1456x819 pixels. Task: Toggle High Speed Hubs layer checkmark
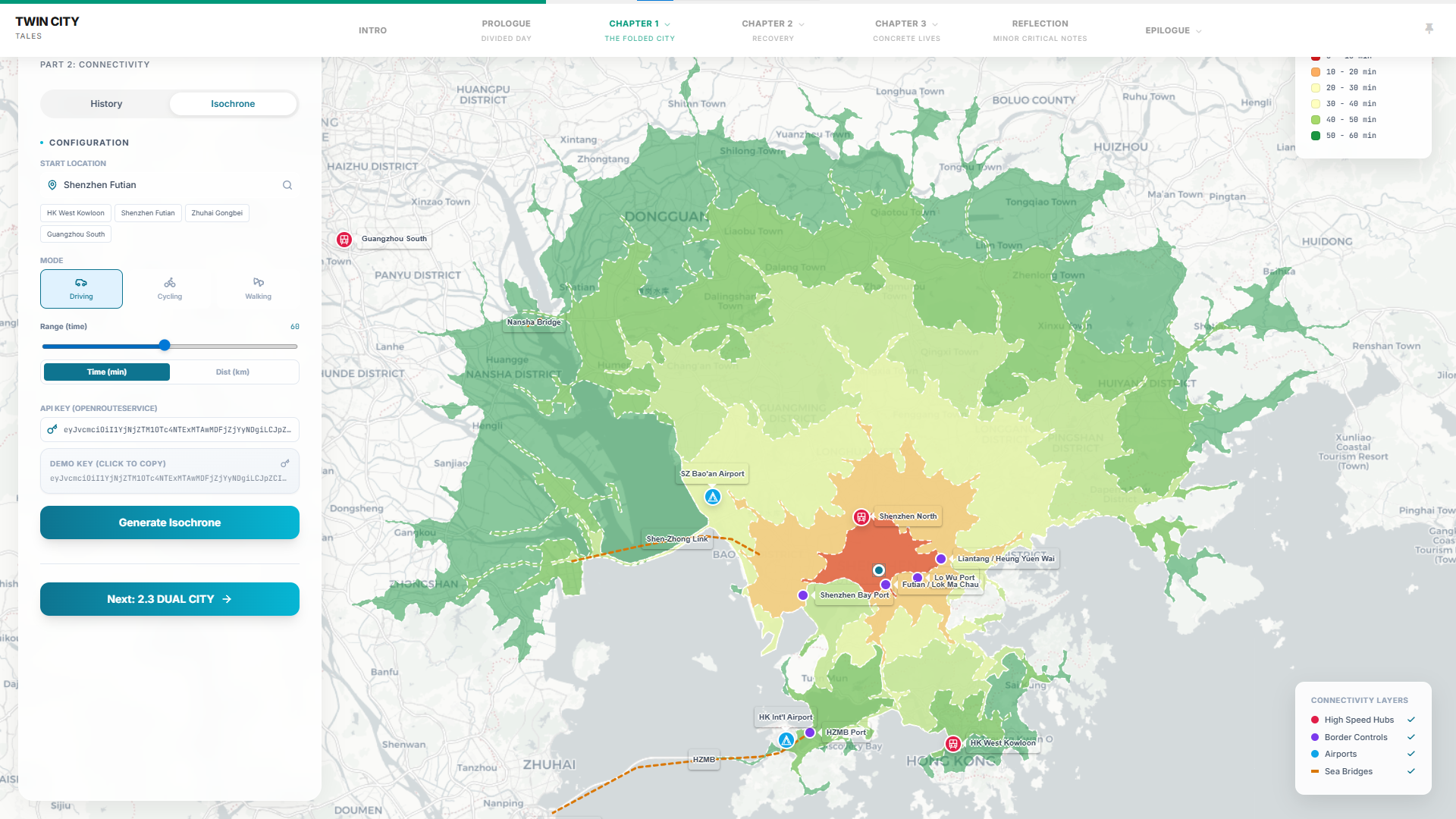click(1411, 720)
